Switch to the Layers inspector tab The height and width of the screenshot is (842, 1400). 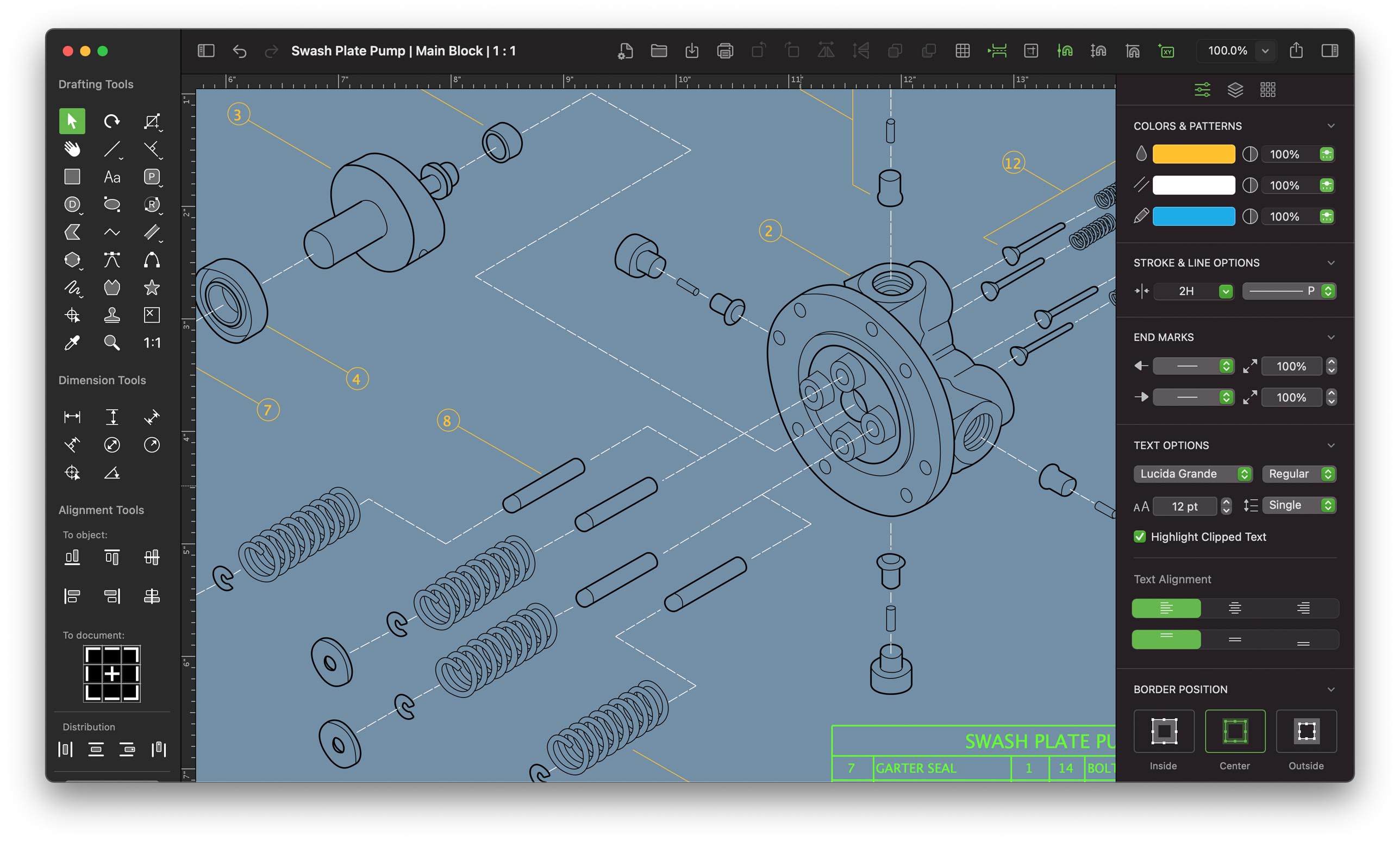(1235, 90)
